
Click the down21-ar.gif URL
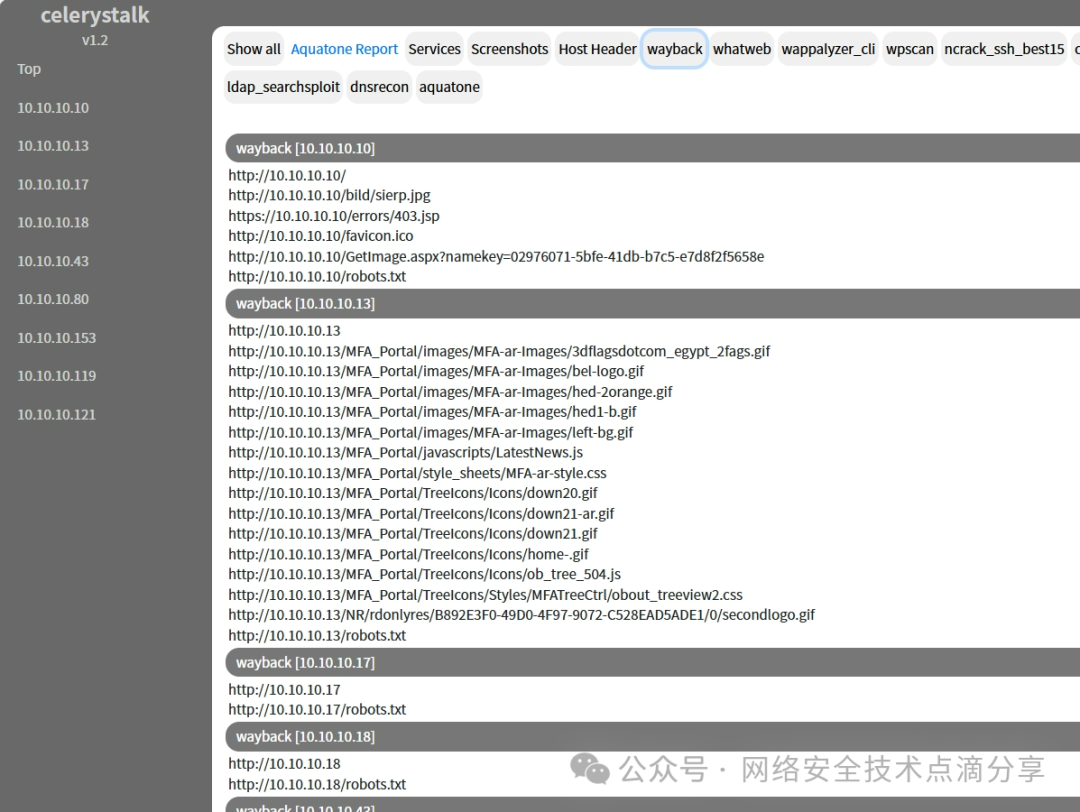(x=421, y=514)
